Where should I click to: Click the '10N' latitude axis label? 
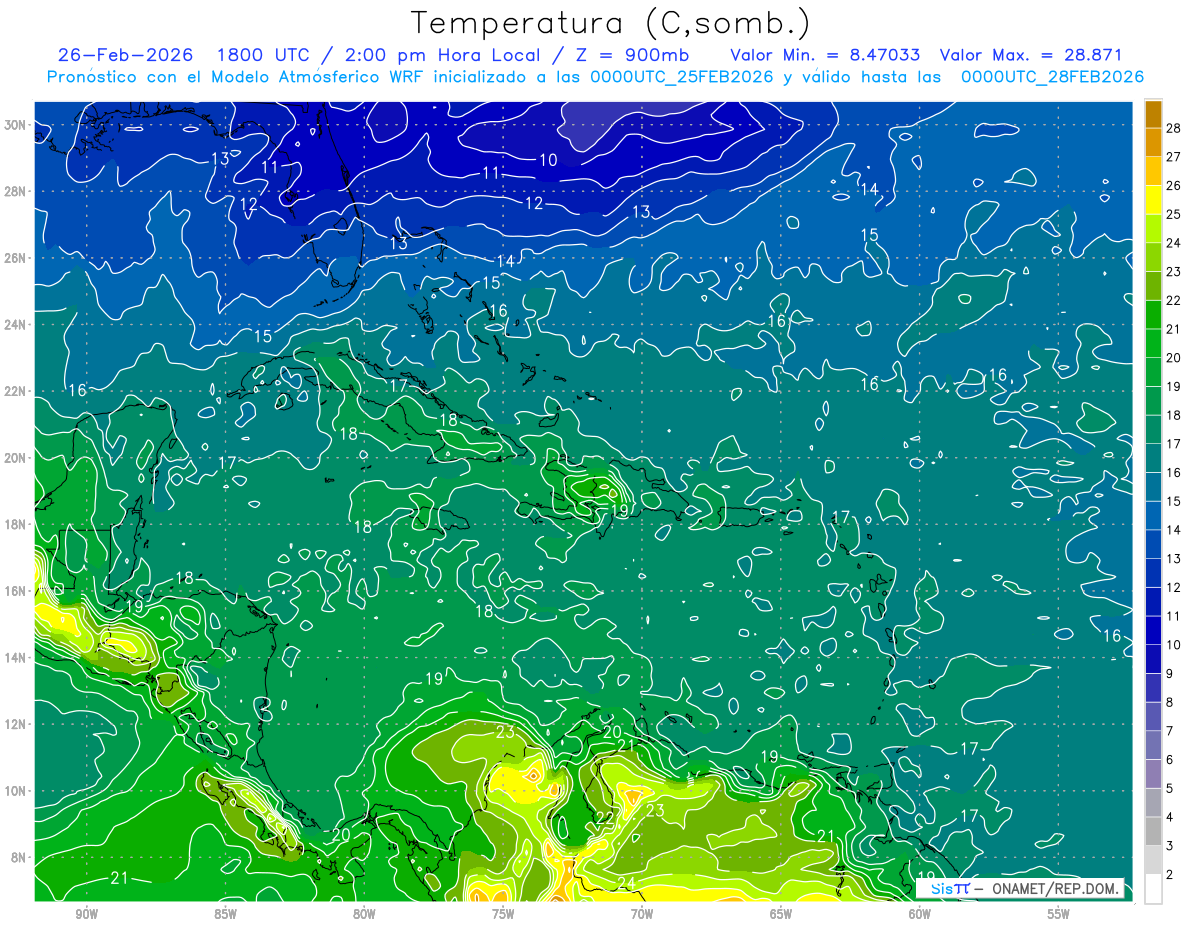[15, 791]
